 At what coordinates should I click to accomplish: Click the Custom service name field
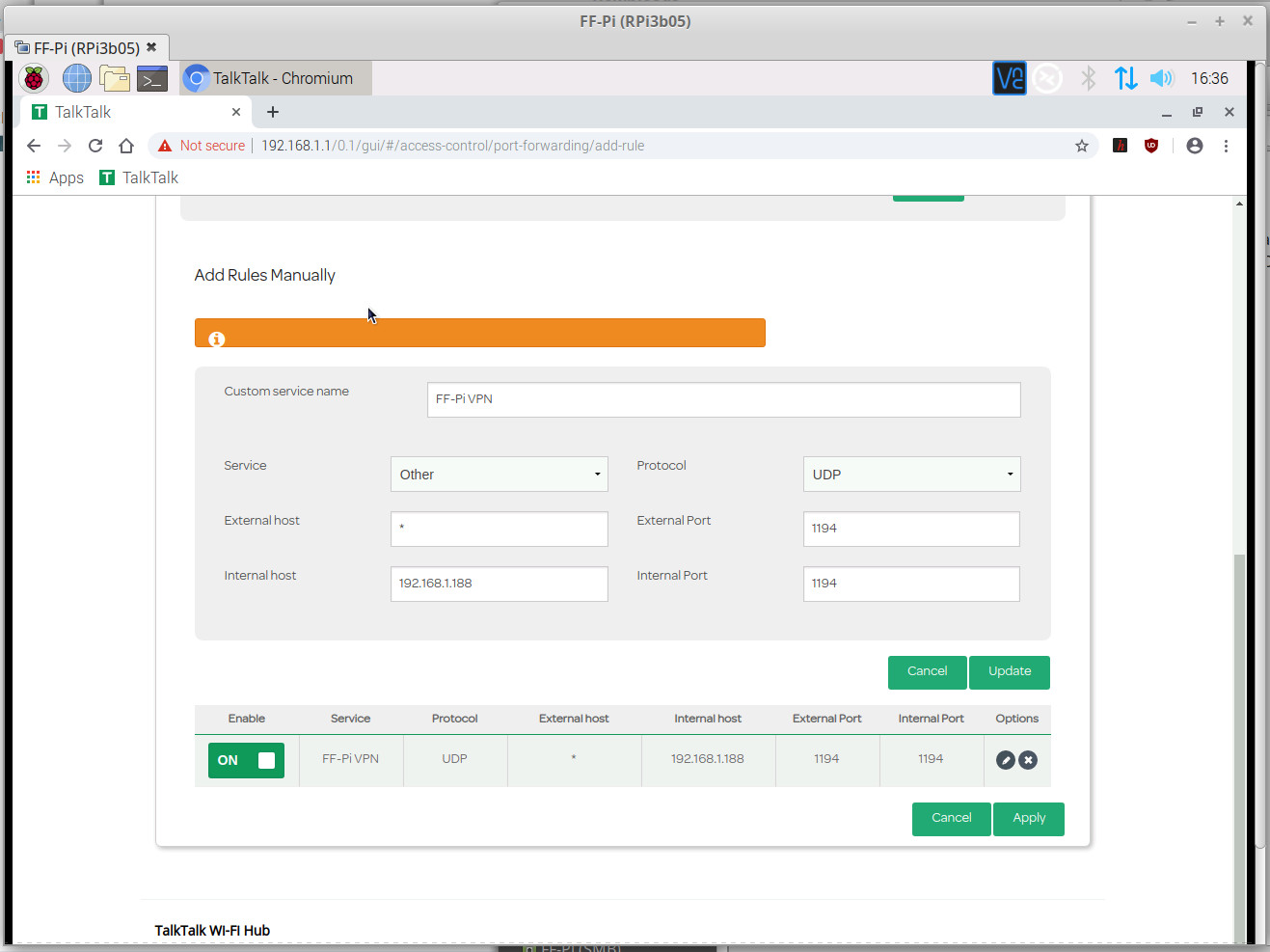[x=723, y=399]
